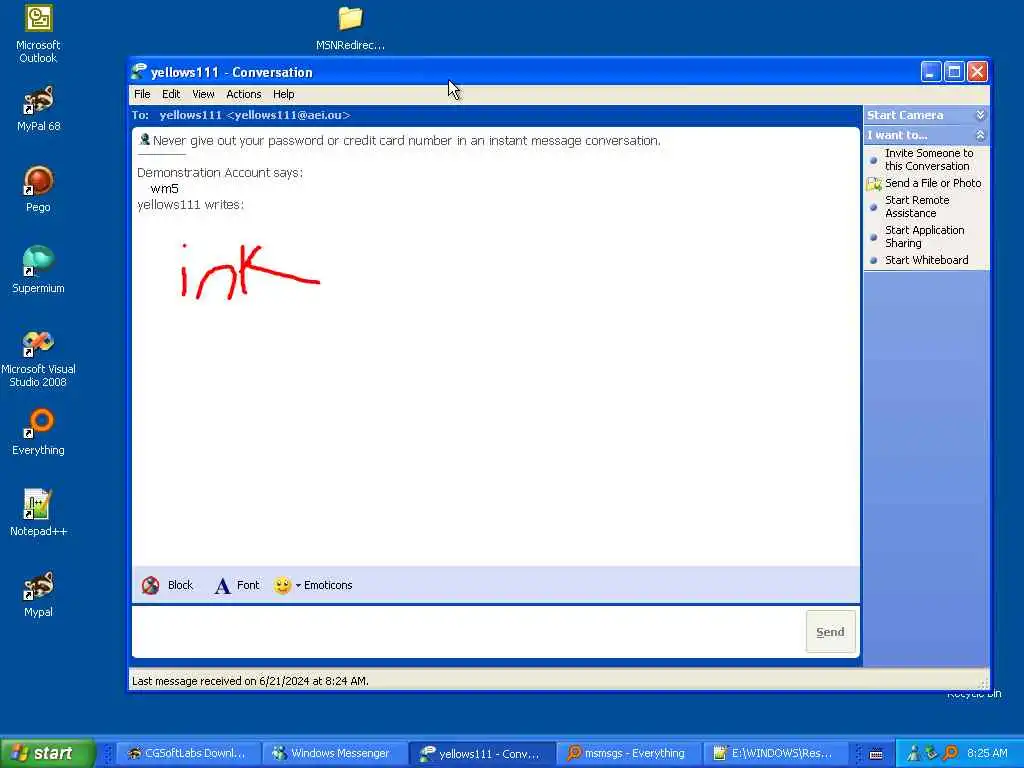Select the Pego desktop shortcut

38,189
